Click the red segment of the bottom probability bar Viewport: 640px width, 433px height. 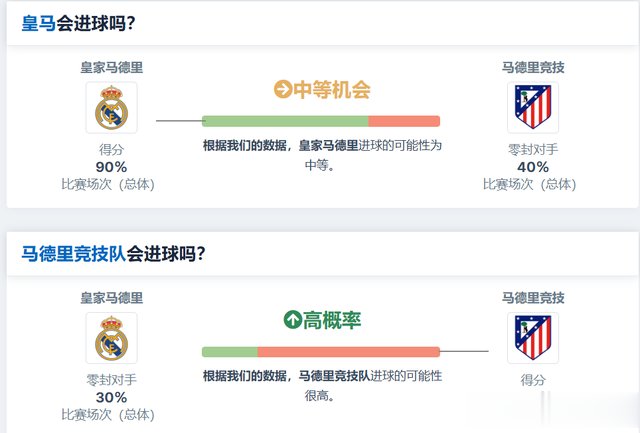pos(349,352)
